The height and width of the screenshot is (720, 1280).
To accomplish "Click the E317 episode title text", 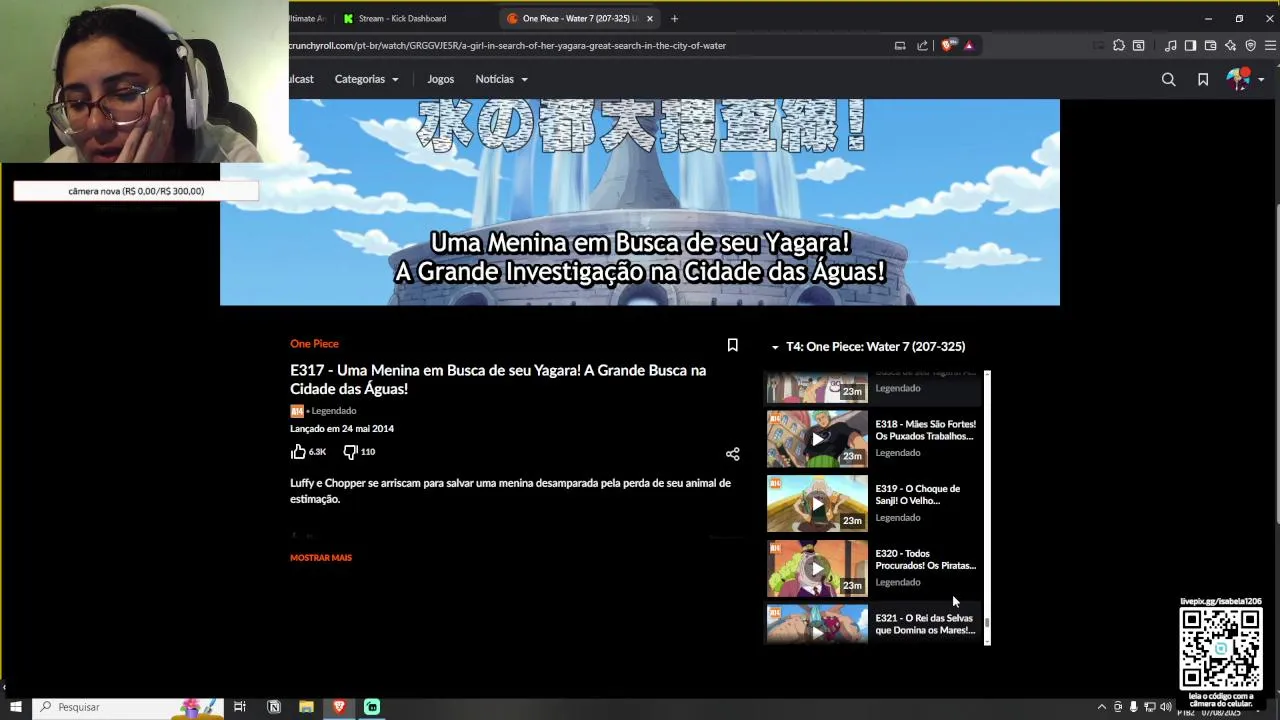I will 498,380.
